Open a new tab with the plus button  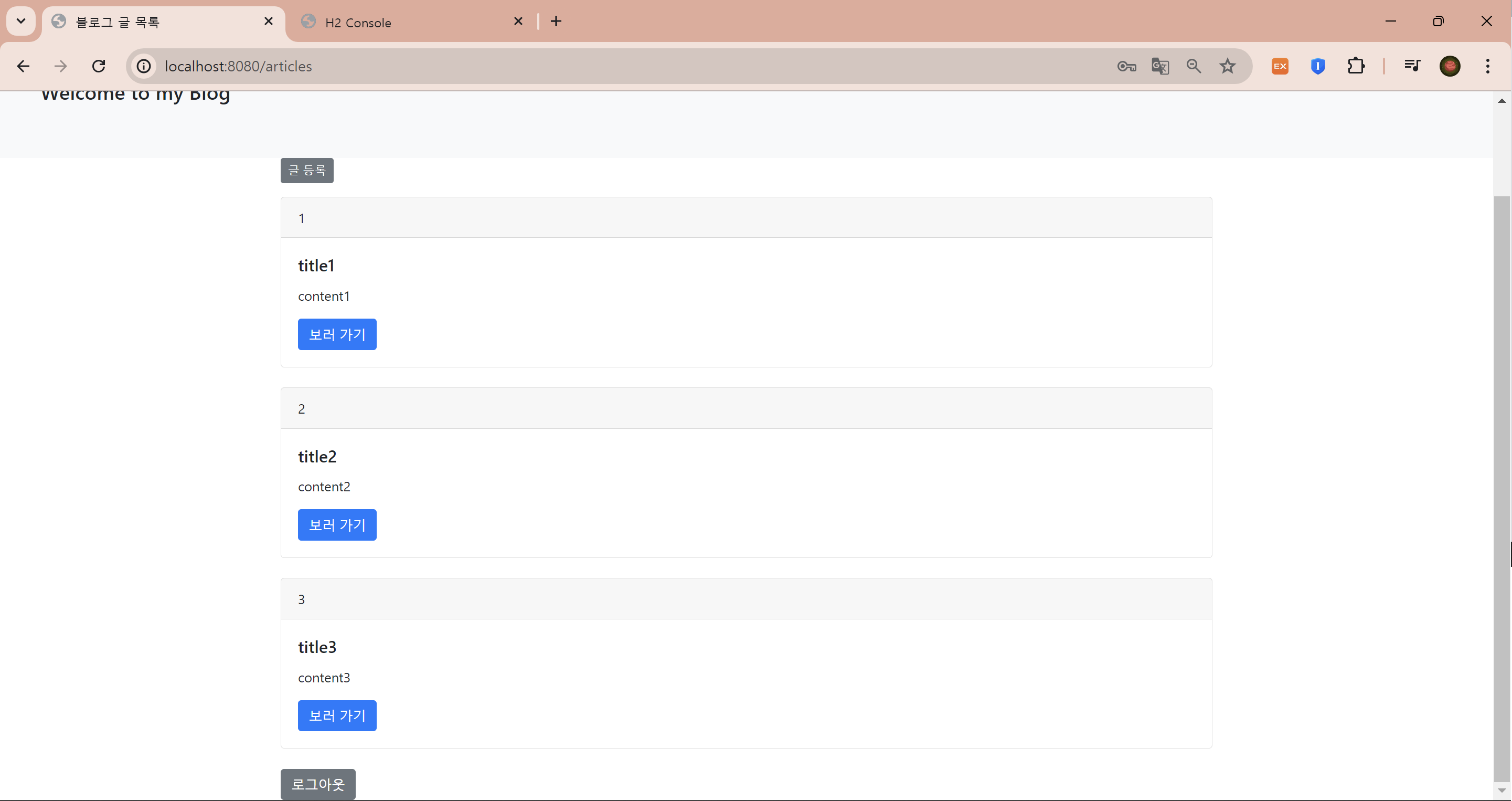pos(556,22)
